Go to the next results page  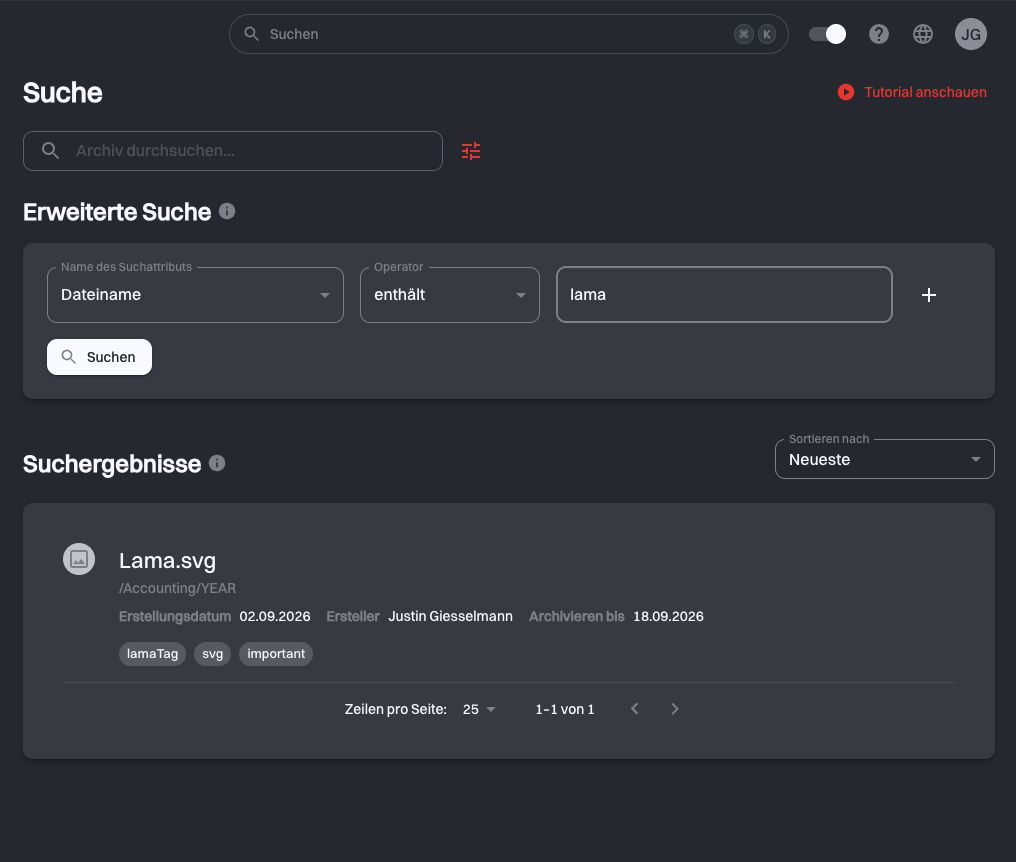pos(675,708)
